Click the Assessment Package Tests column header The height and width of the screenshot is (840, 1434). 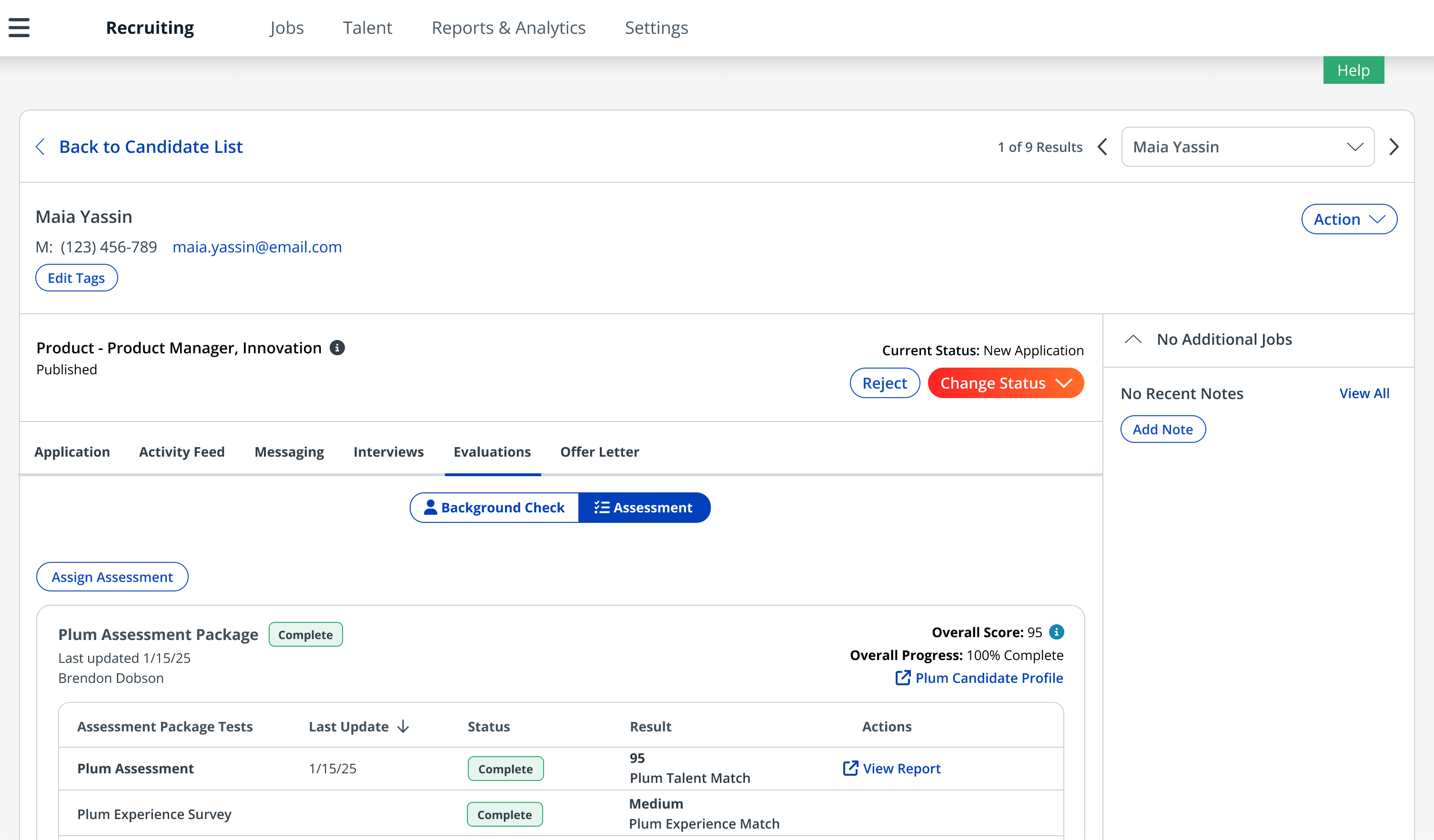165,726
